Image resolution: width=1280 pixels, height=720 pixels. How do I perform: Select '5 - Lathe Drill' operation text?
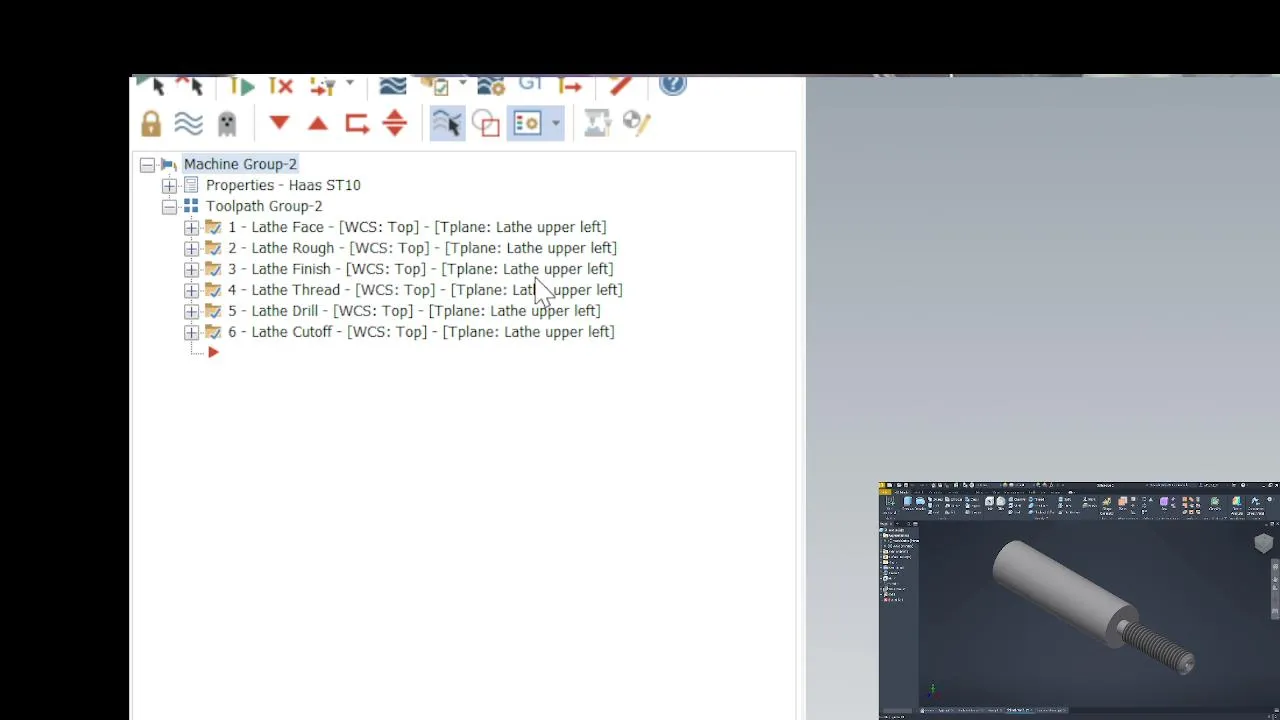point(273,311)
